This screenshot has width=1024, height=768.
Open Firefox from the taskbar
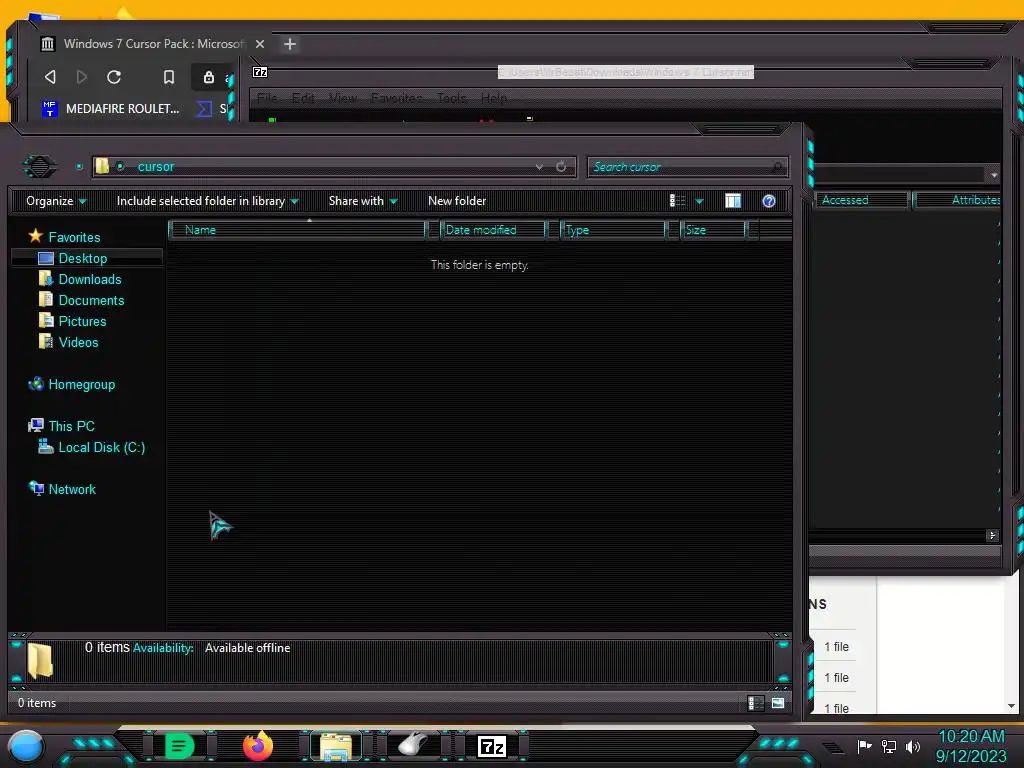(258, 746)
